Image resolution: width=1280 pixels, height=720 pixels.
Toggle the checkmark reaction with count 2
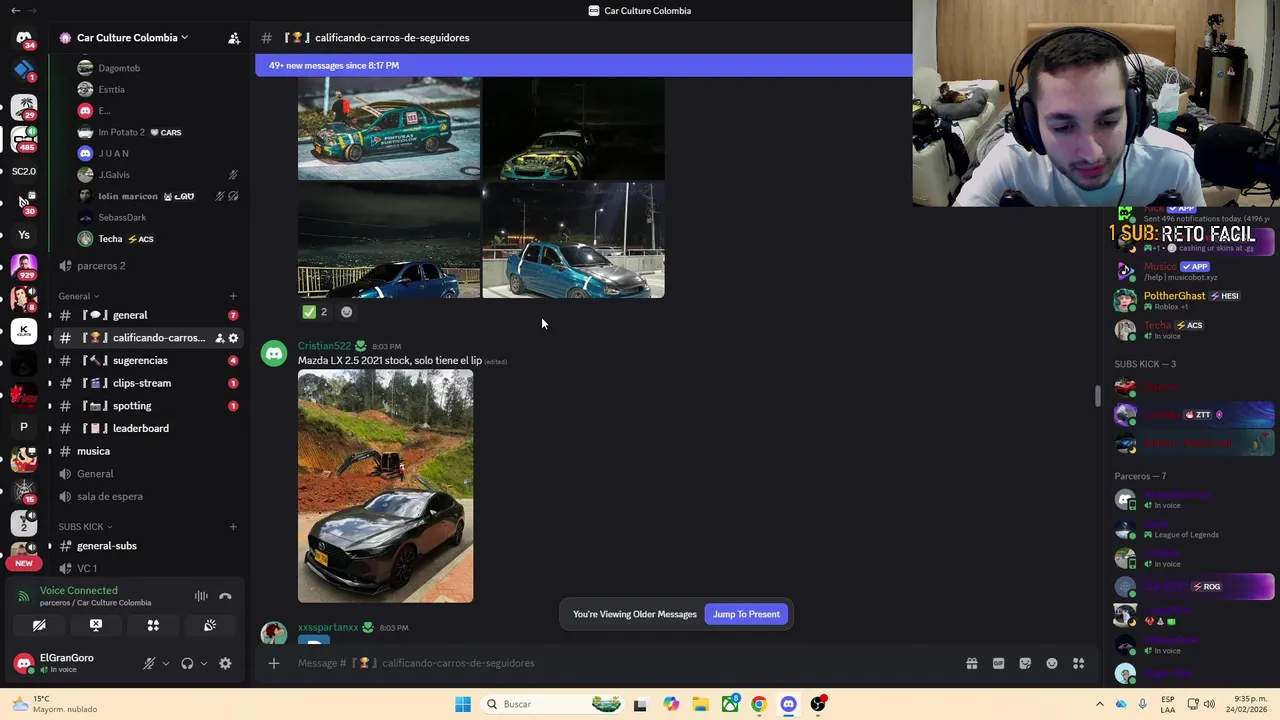pos(315,312)
